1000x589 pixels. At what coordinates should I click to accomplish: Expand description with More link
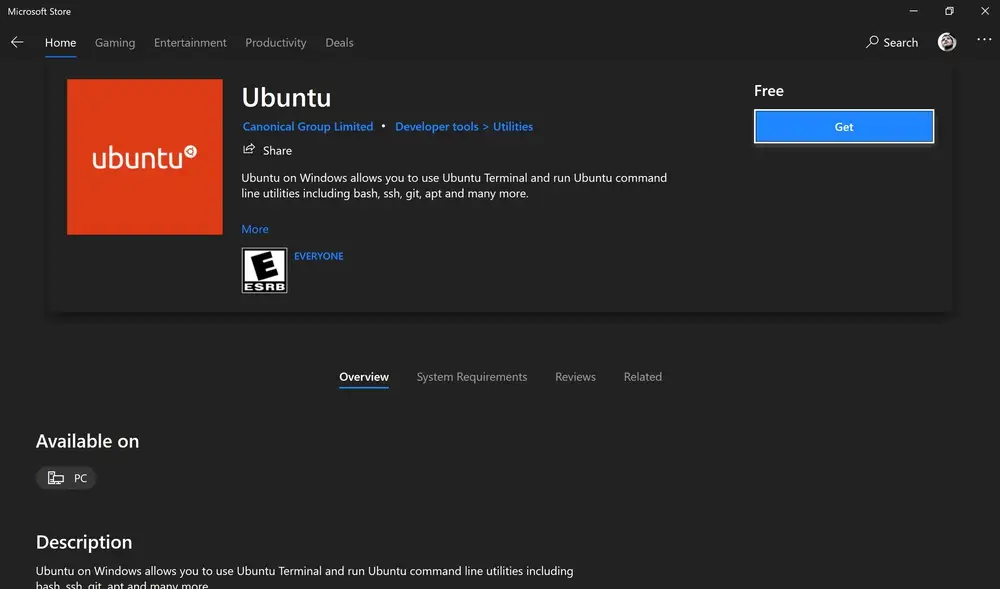254,229
